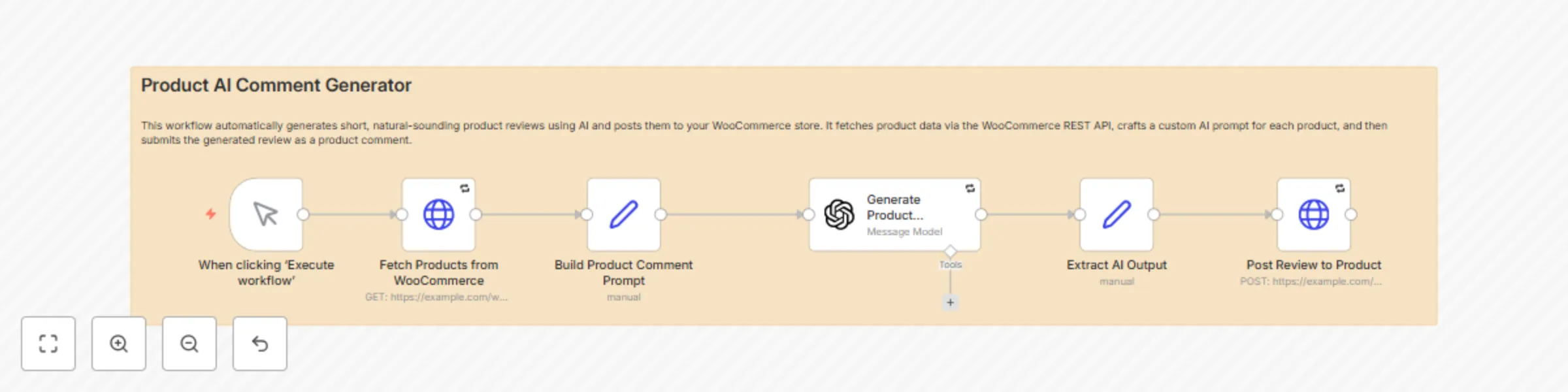Click the zoom in magnifier icon
The height and width of the screenshot is (392, 1568).
118,344
